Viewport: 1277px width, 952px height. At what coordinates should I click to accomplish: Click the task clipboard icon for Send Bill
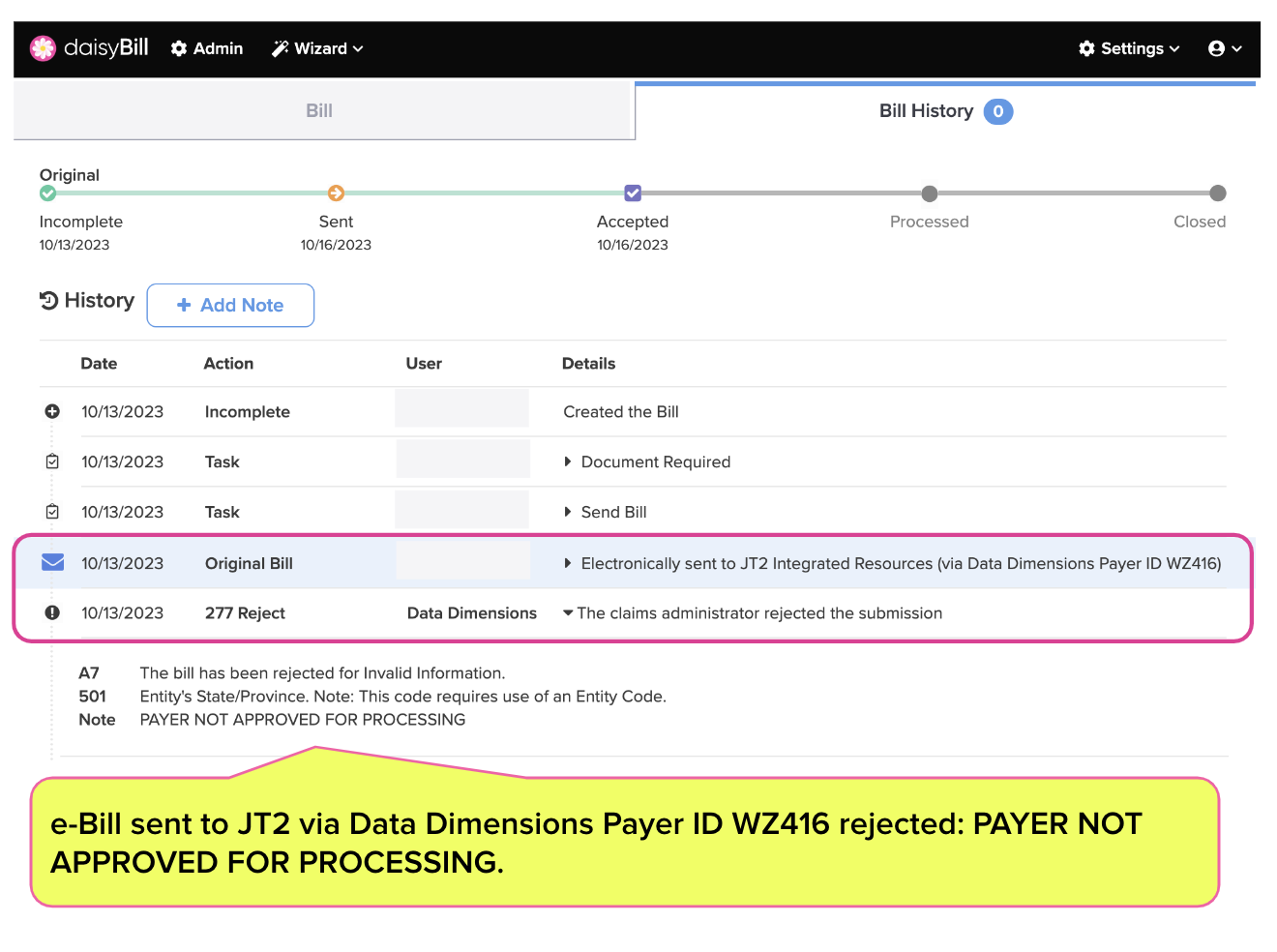[x=52, y=512]
